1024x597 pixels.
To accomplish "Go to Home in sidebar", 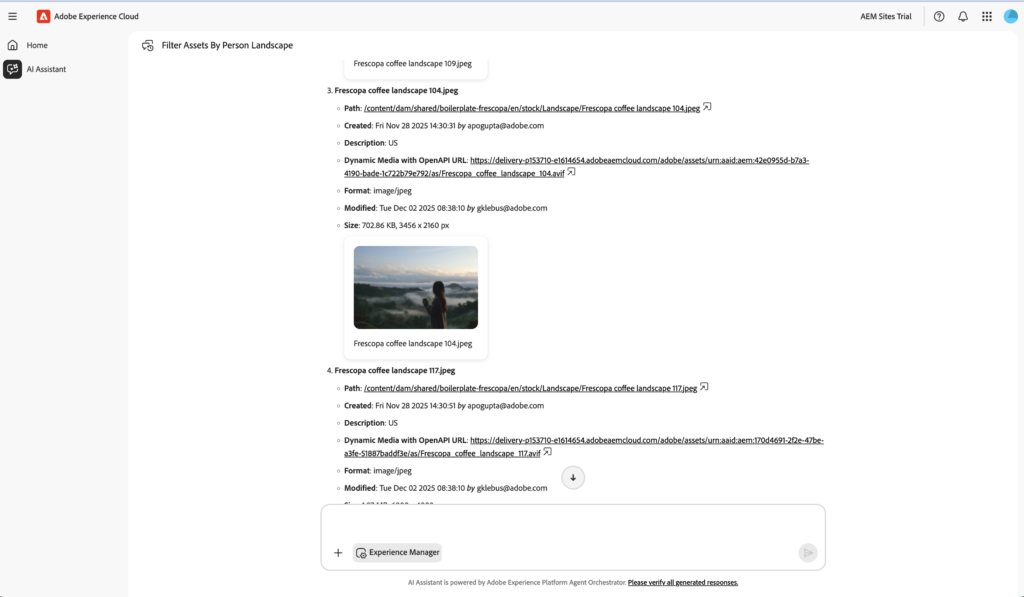I will click(37, 45).
